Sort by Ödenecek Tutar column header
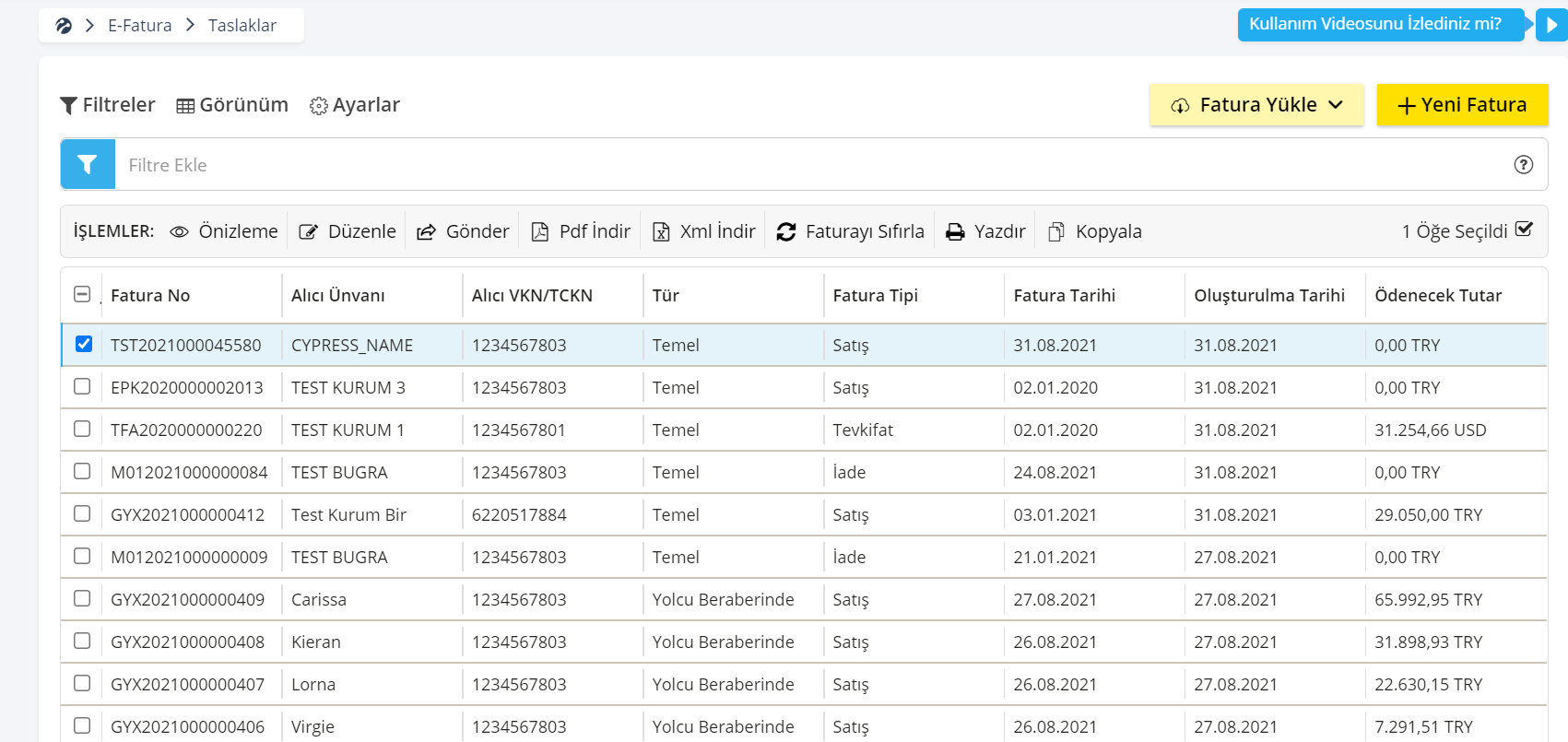 (1438, 296)
